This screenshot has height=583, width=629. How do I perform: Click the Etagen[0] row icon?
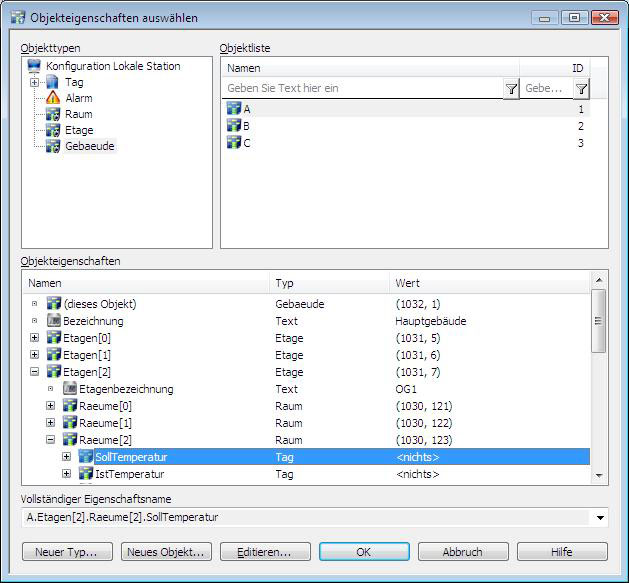coord(54,338)
